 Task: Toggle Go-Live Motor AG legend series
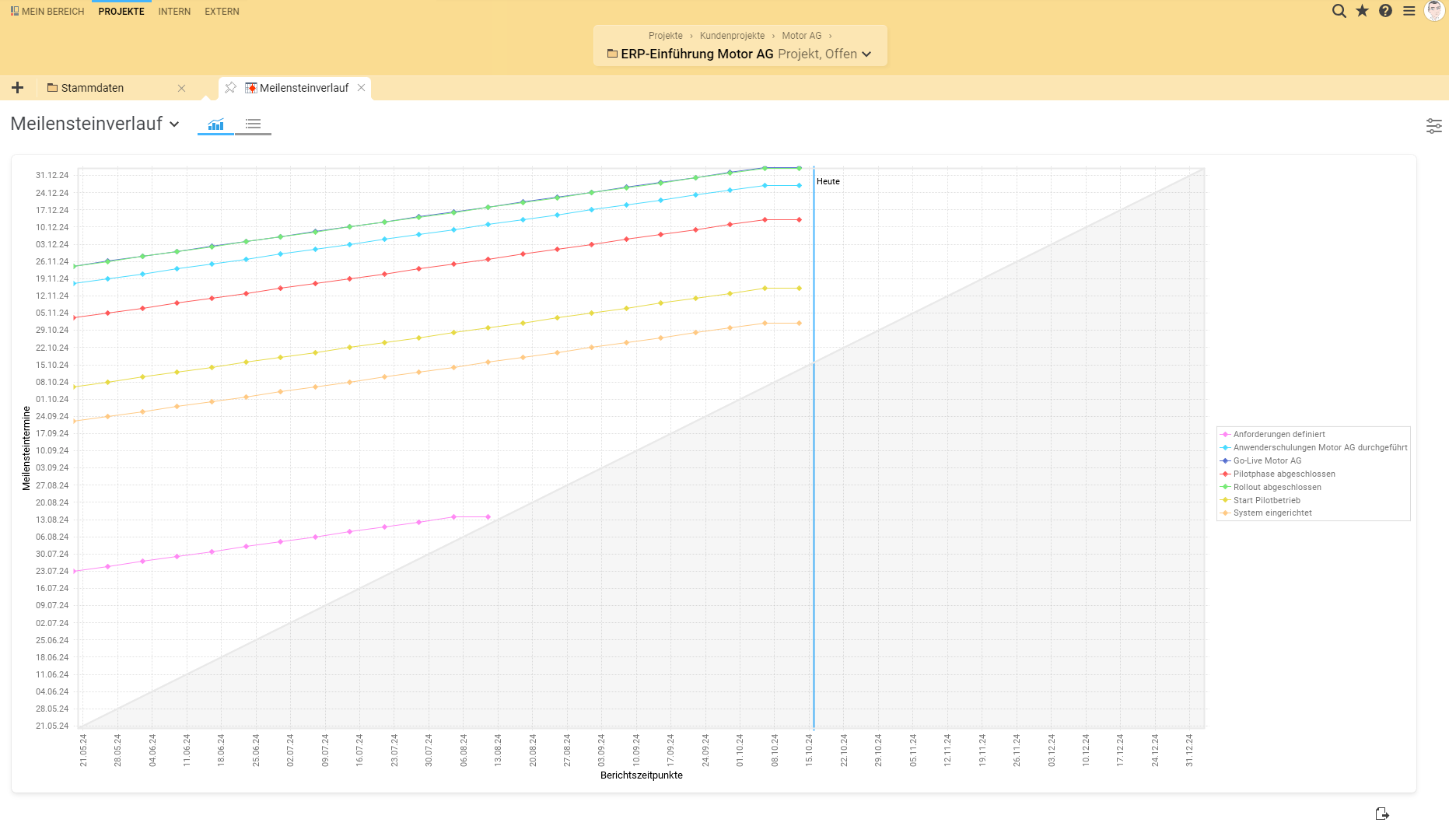pos(1266,460)
